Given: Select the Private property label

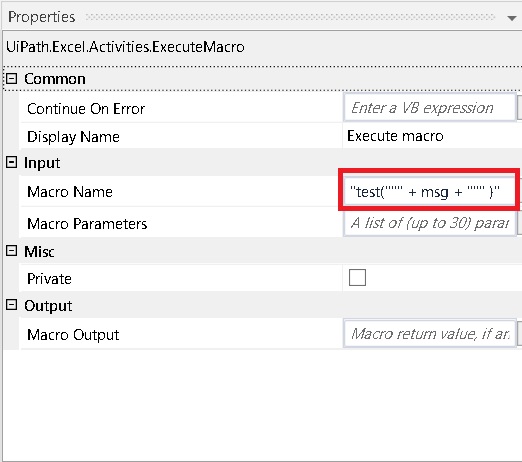Looking at the screenshot, I should tap(49, 279).
